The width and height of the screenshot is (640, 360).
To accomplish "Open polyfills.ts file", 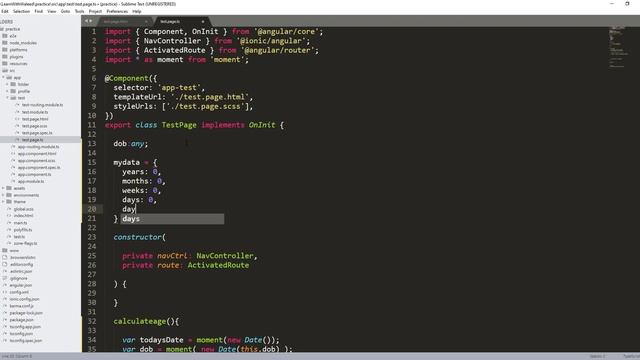I will point(23,230).
